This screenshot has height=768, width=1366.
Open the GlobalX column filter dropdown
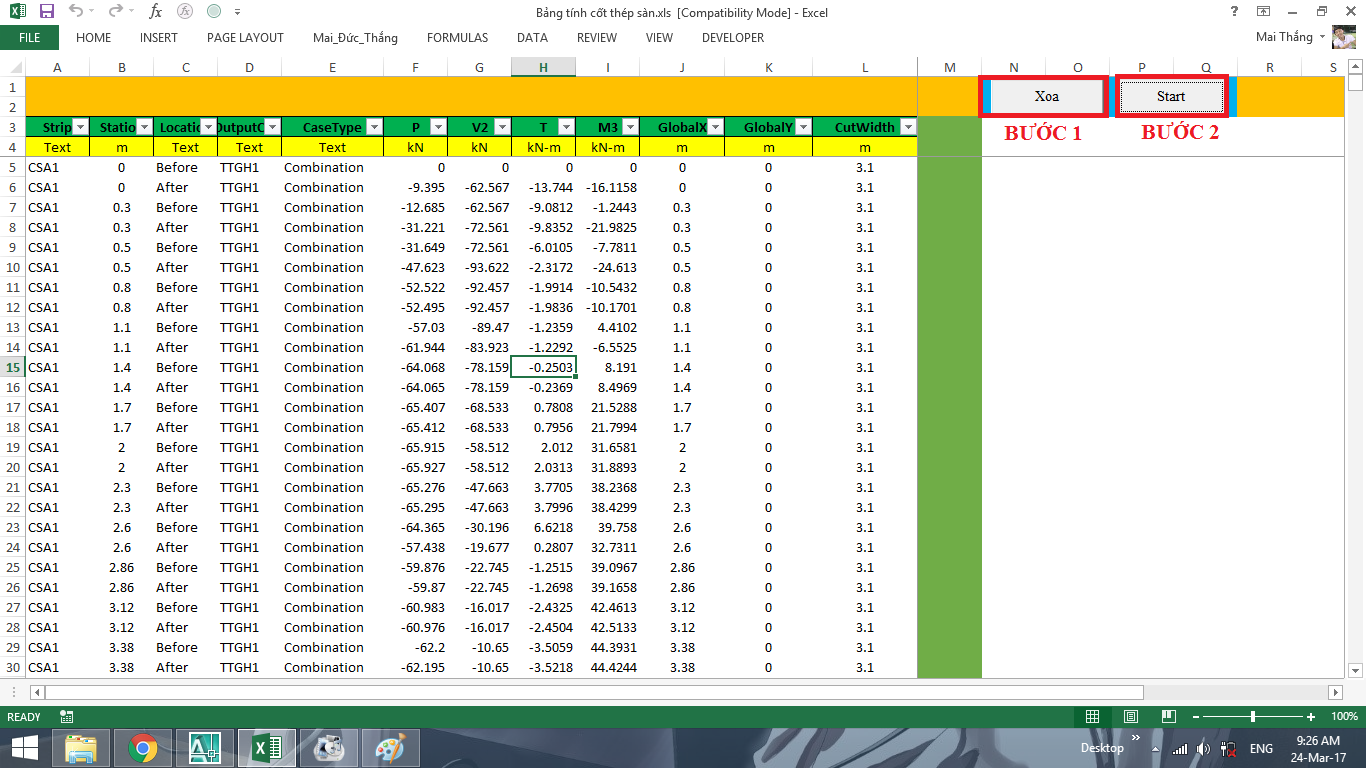click(714, 127)
